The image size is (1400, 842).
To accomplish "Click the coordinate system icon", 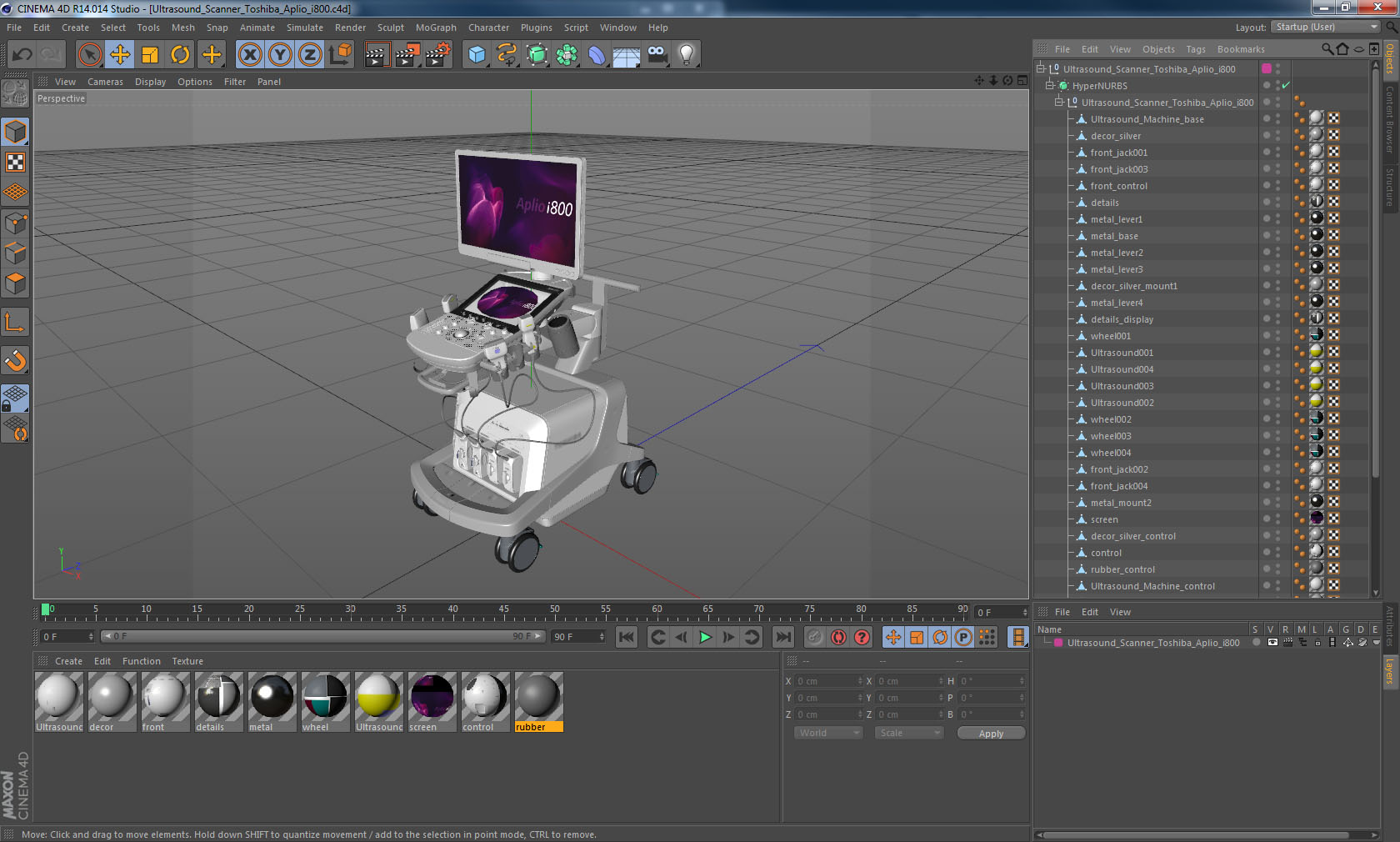I will click(340, 55).
